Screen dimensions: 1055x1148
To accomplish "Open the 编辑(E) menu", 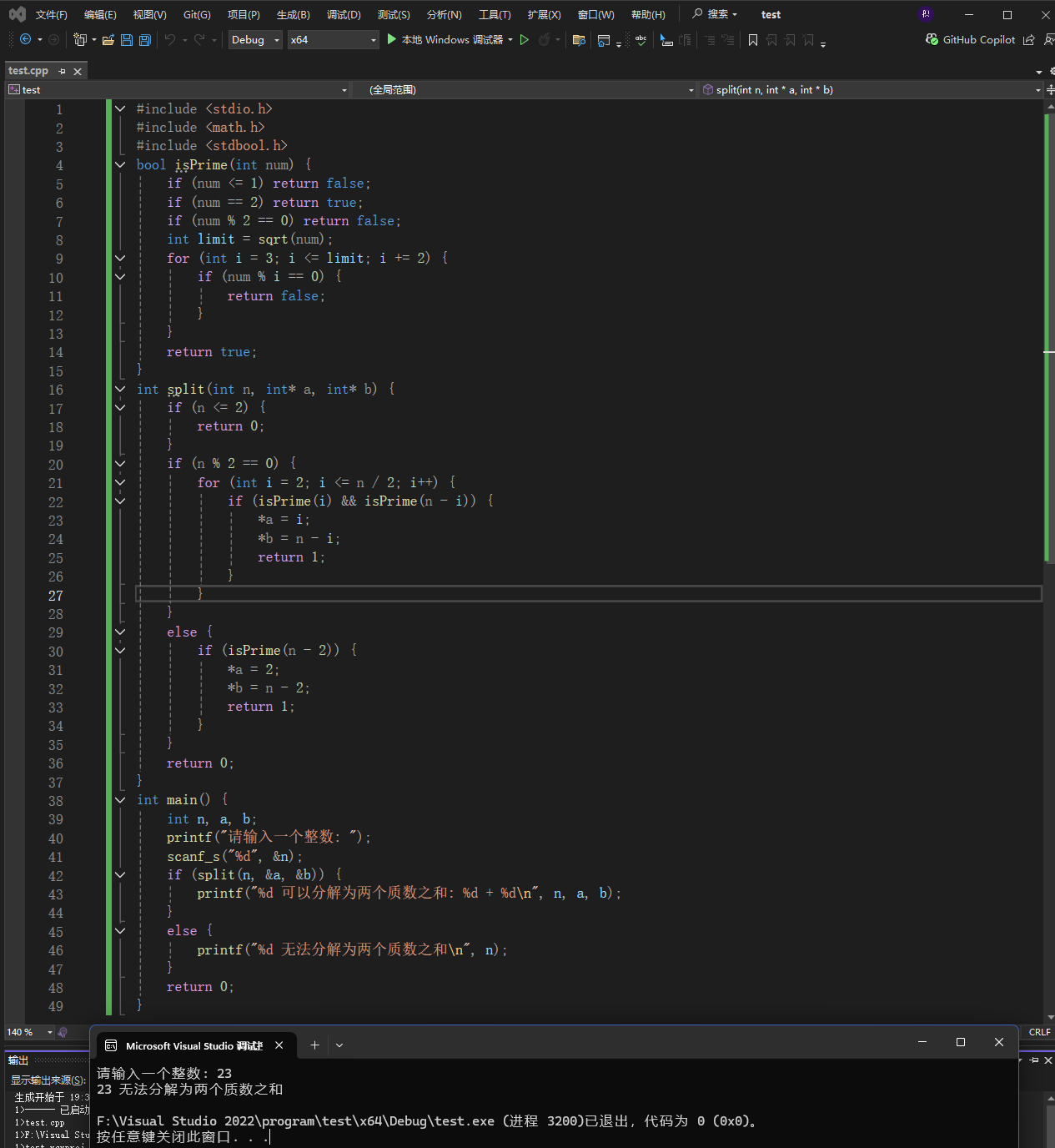I will coord(100,14).
